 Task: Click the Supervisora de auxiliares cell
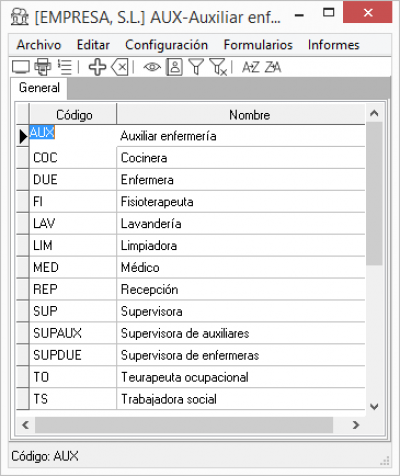(241, 333)
